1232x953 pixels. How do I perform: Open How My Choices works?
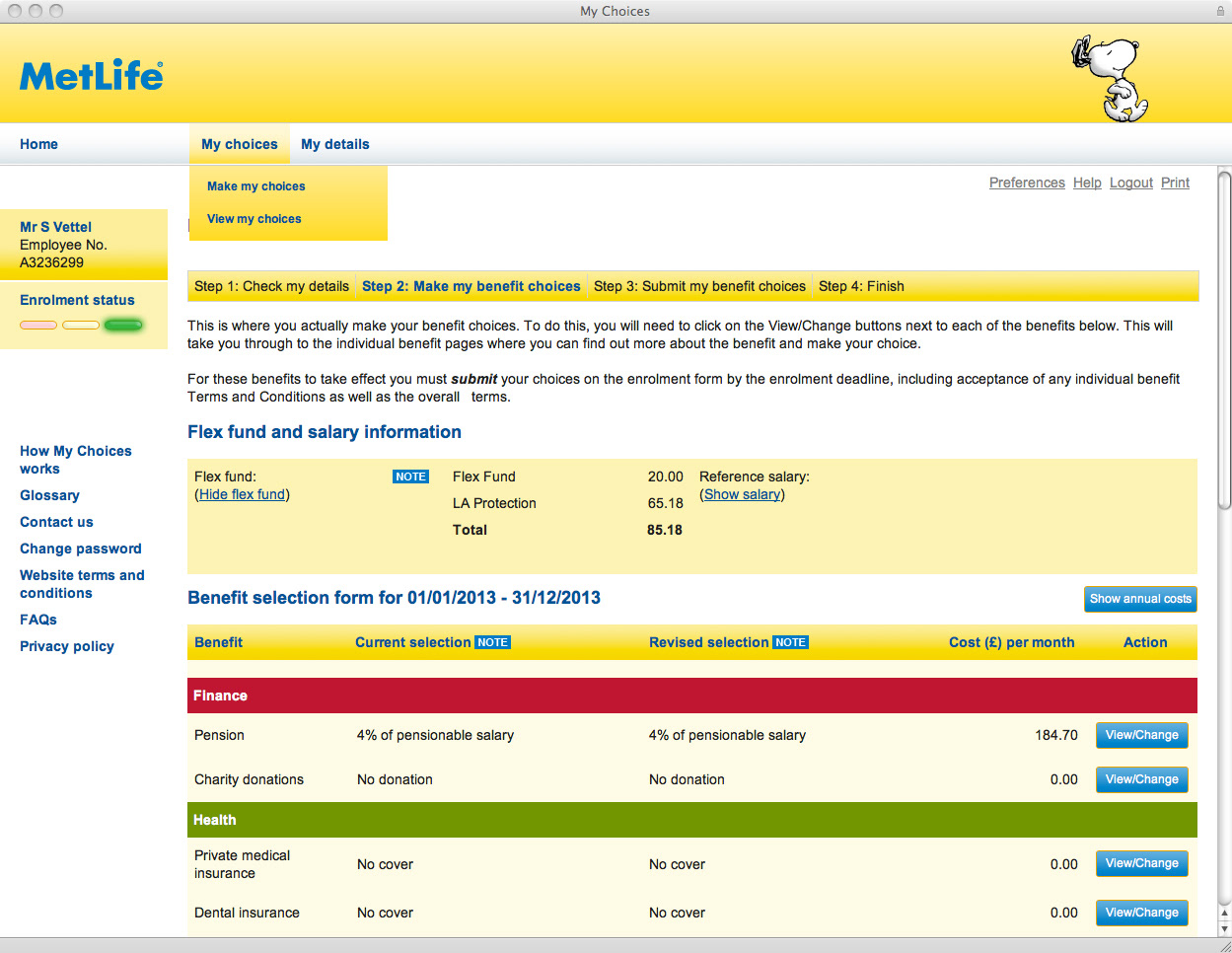(x=76, y=460)
